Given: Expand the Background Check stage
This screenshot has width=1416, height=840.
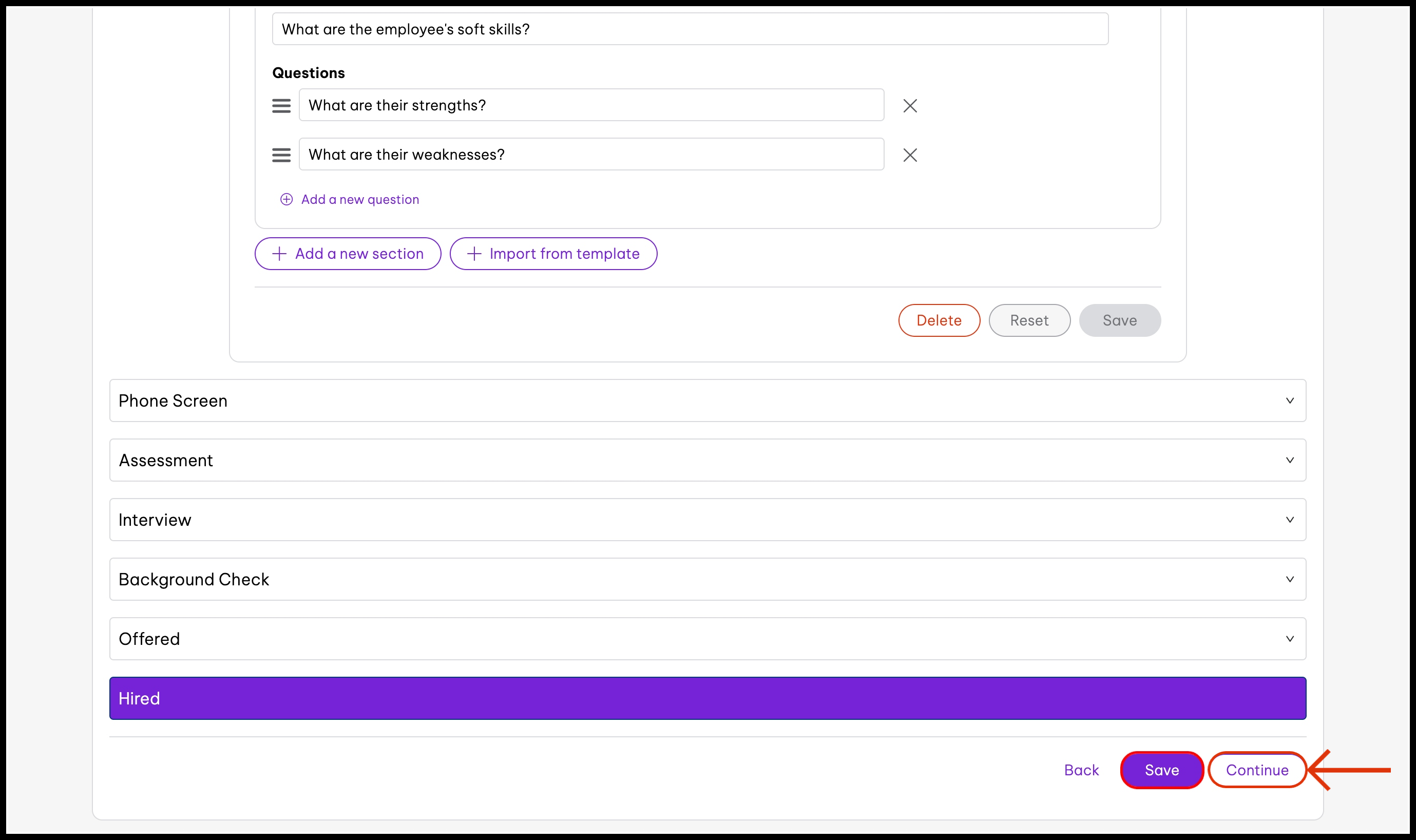Looking at the screenshot, I should (x=1289, y=579).
